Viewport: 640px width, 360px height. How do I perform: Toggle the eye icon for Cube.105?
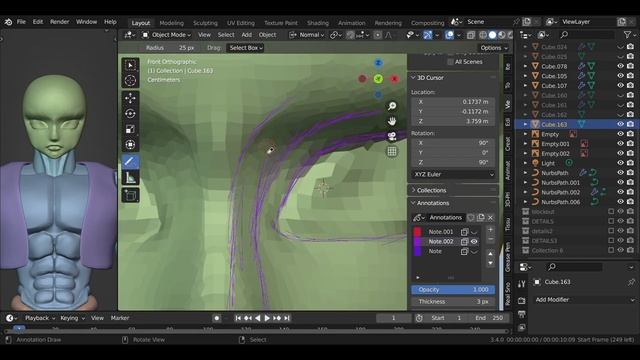(620, 76)
